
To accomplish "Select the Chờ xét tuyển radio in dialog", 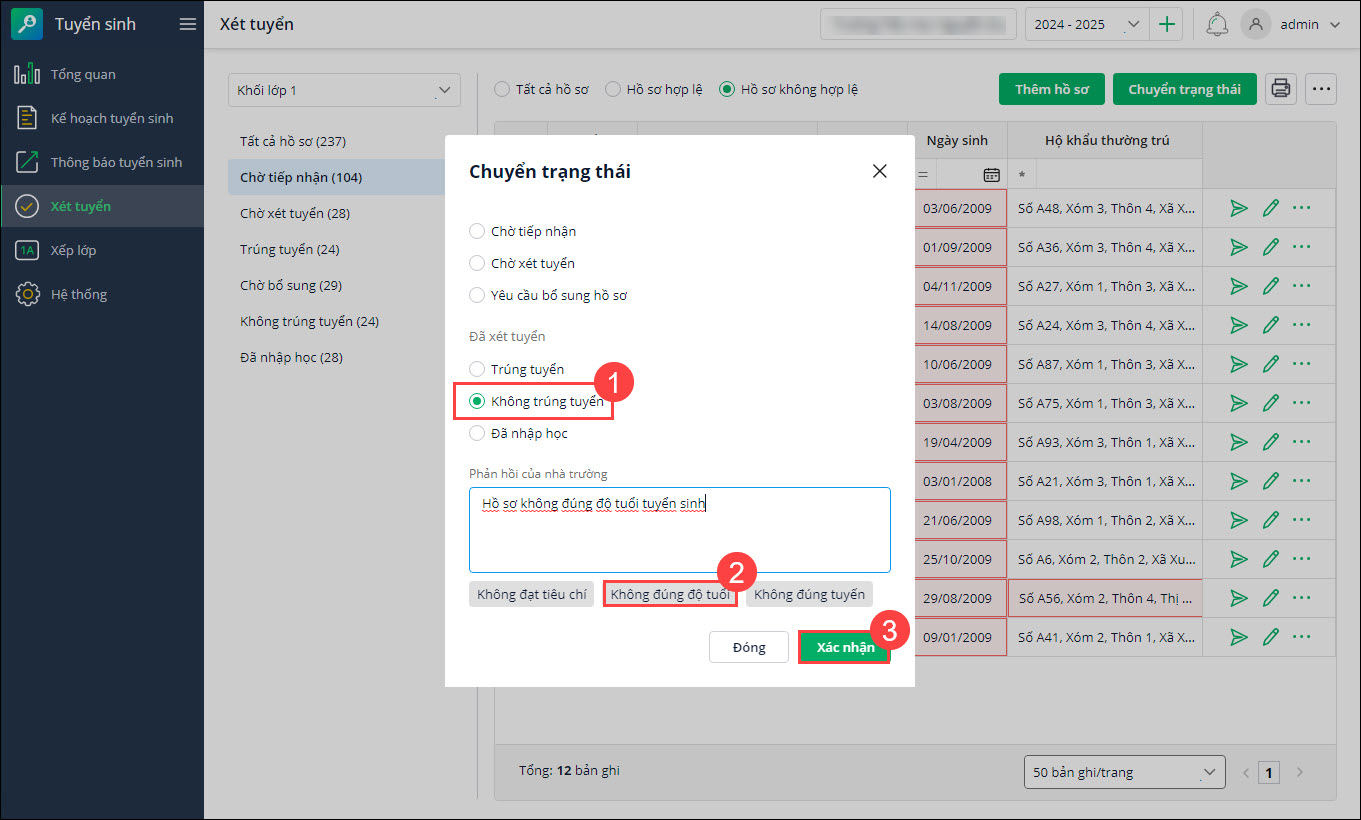I will coord(477,263).
